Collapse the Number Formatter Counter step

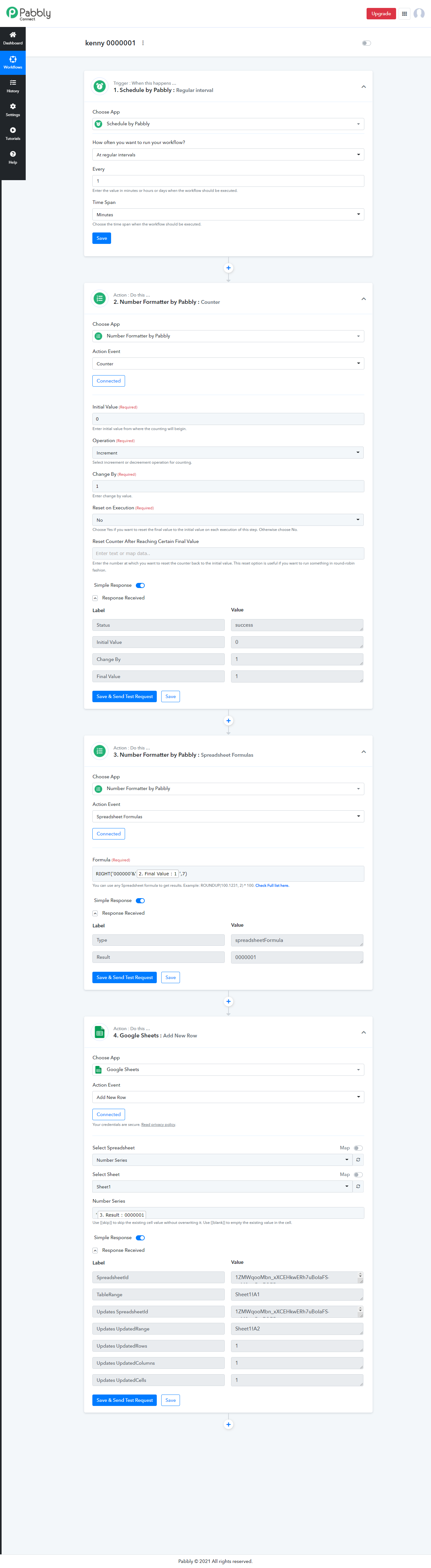coord(363,299)
